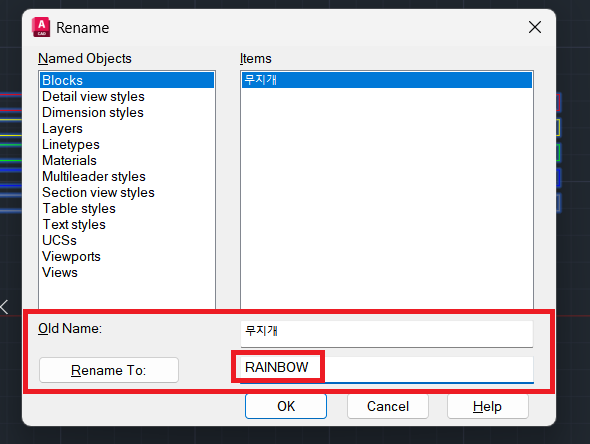590x444 pixels.
Task: Select Blocks in Named Objects list
Action: [x=127, y=80]
